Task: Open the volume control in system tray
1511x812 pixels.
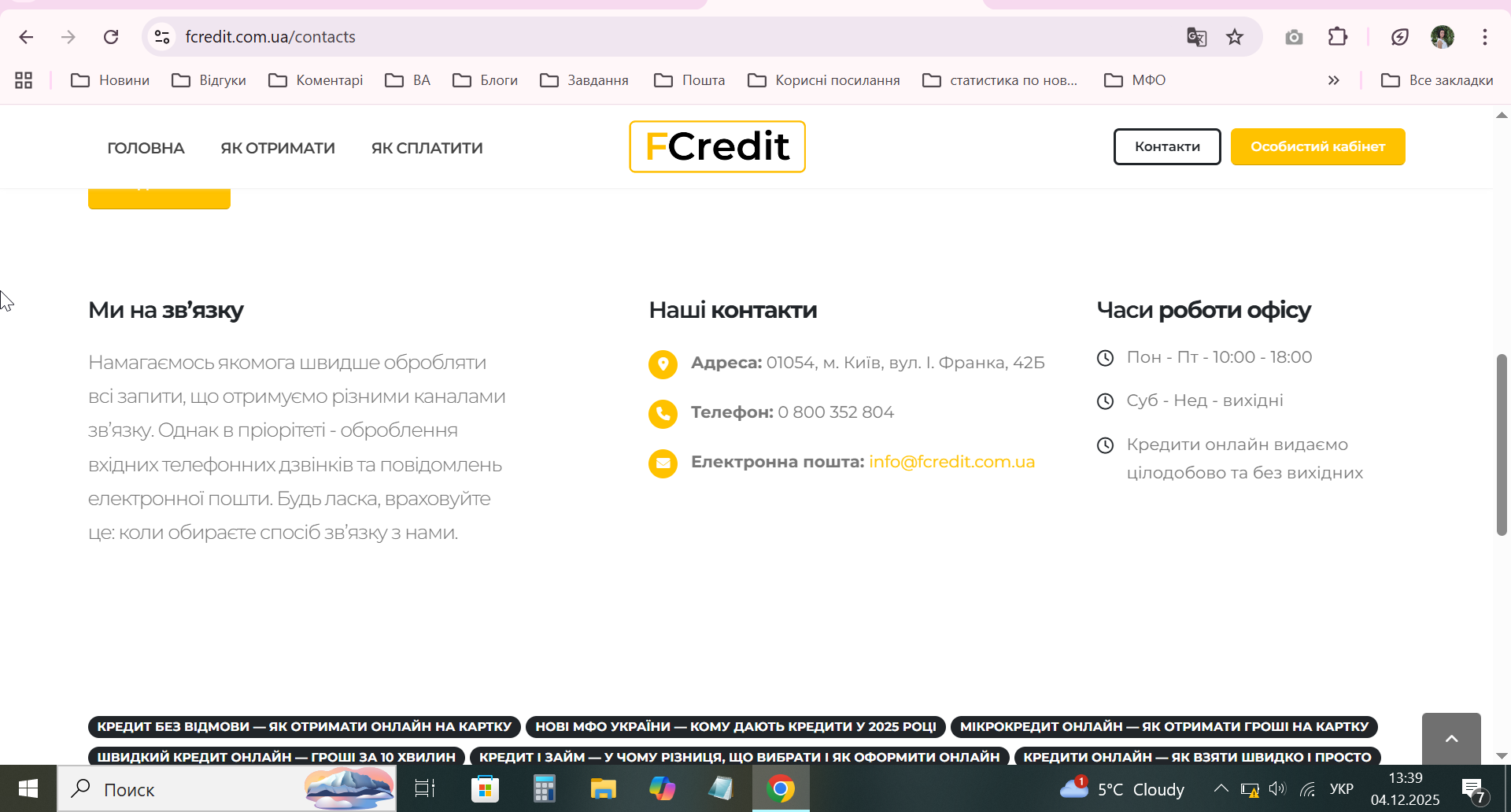Action: tap(1277, 789)
